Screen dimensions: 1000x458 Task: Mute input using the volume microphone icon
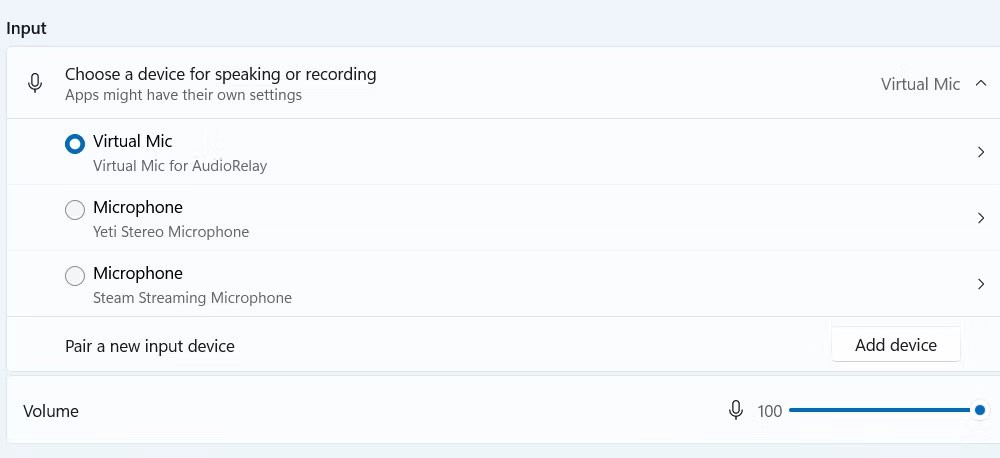coord(736,410)
